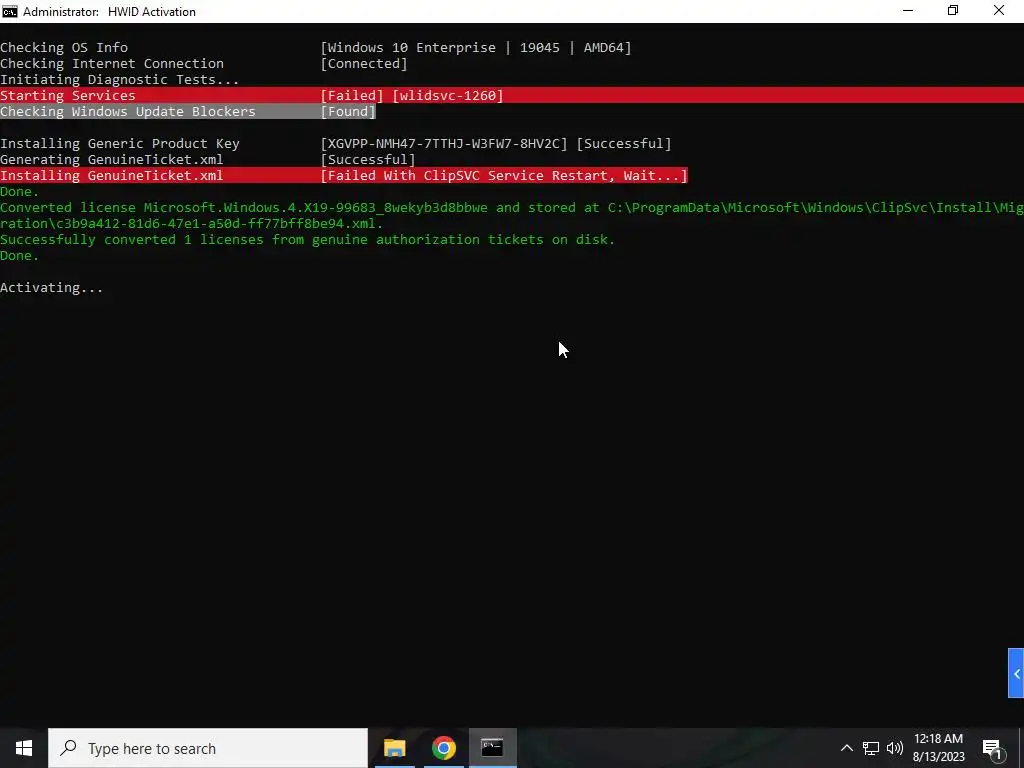This screenshot has height=768, width=1024.
Task: Click the '[Found]' status text
Action: click(x=348, y=112)
